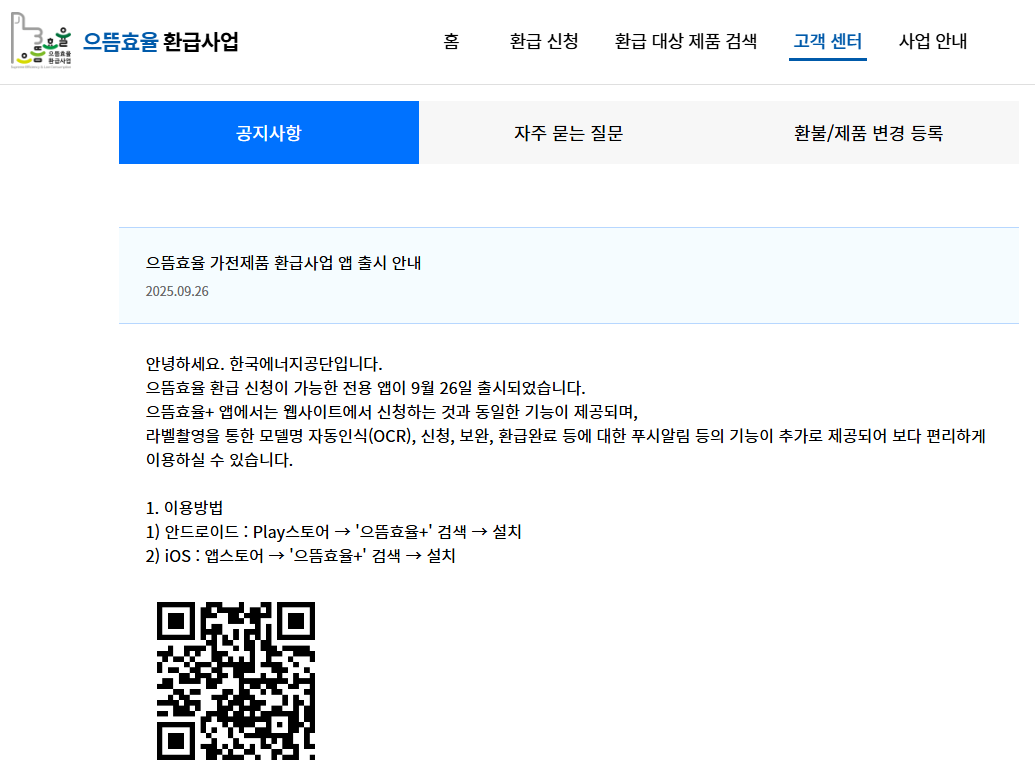Click the line 이용하실 수 있습니다.

[219, 460]
